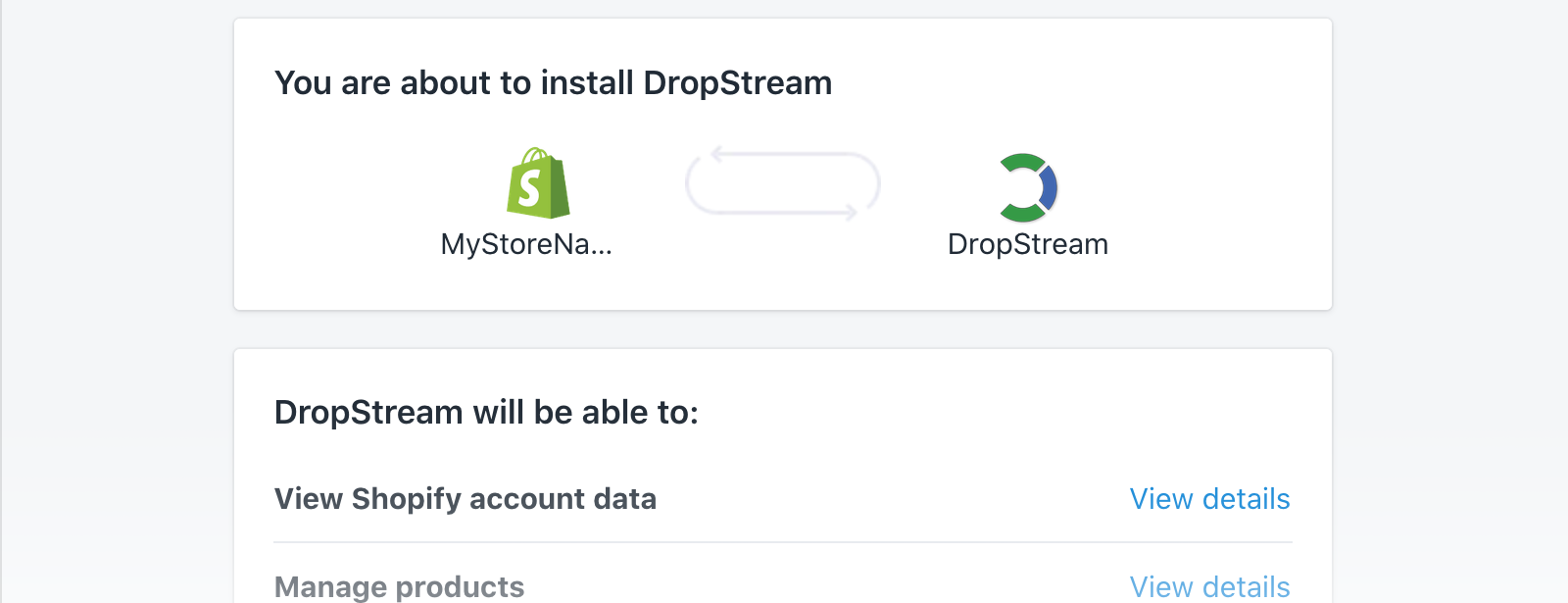Click the right-pointing arrowhead of sync graphic
The height and width of the screenshot is (603, 1568).
(850, 212)
